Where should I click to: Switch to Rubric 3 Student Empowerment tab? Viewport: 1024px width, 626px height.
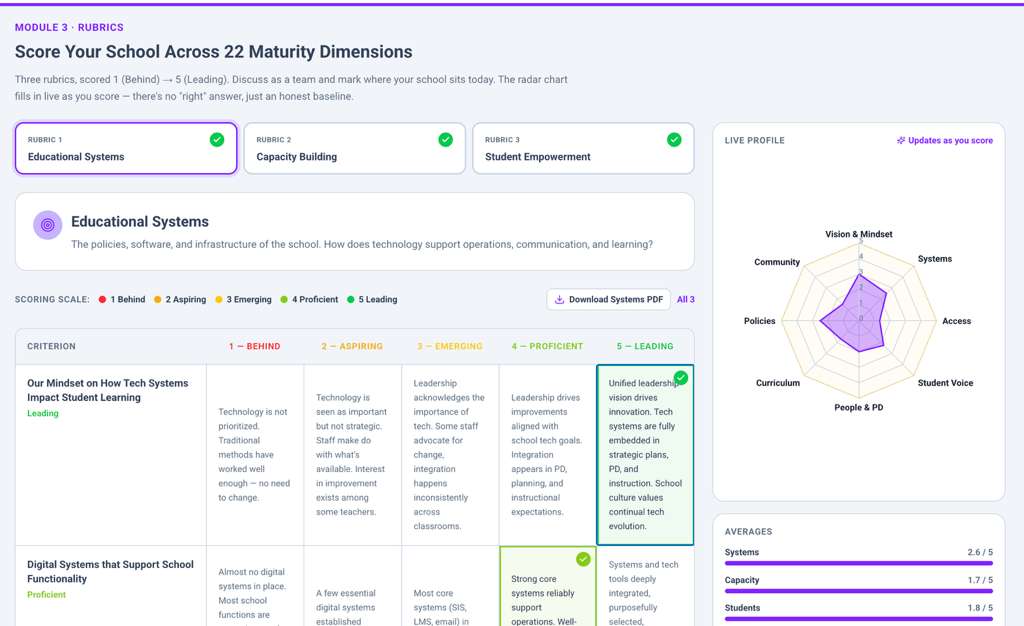pyautogui.click(x=583, y=148)
